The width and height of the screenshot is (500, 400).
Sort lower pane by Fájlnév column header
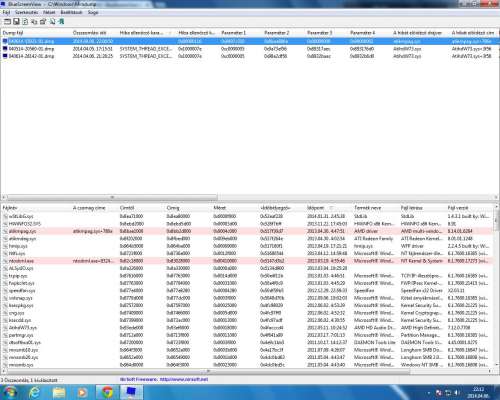(x=36, y=208)
